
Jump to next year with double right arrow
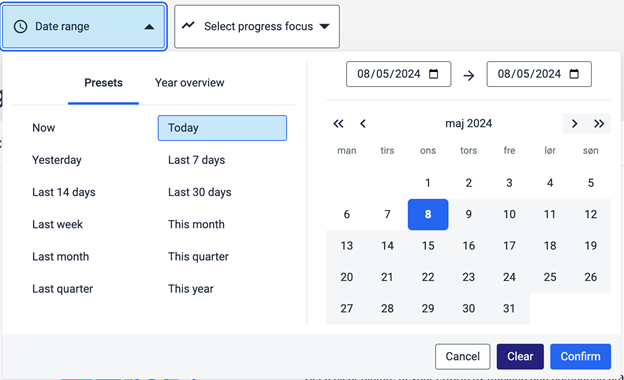tap(599, 123)
